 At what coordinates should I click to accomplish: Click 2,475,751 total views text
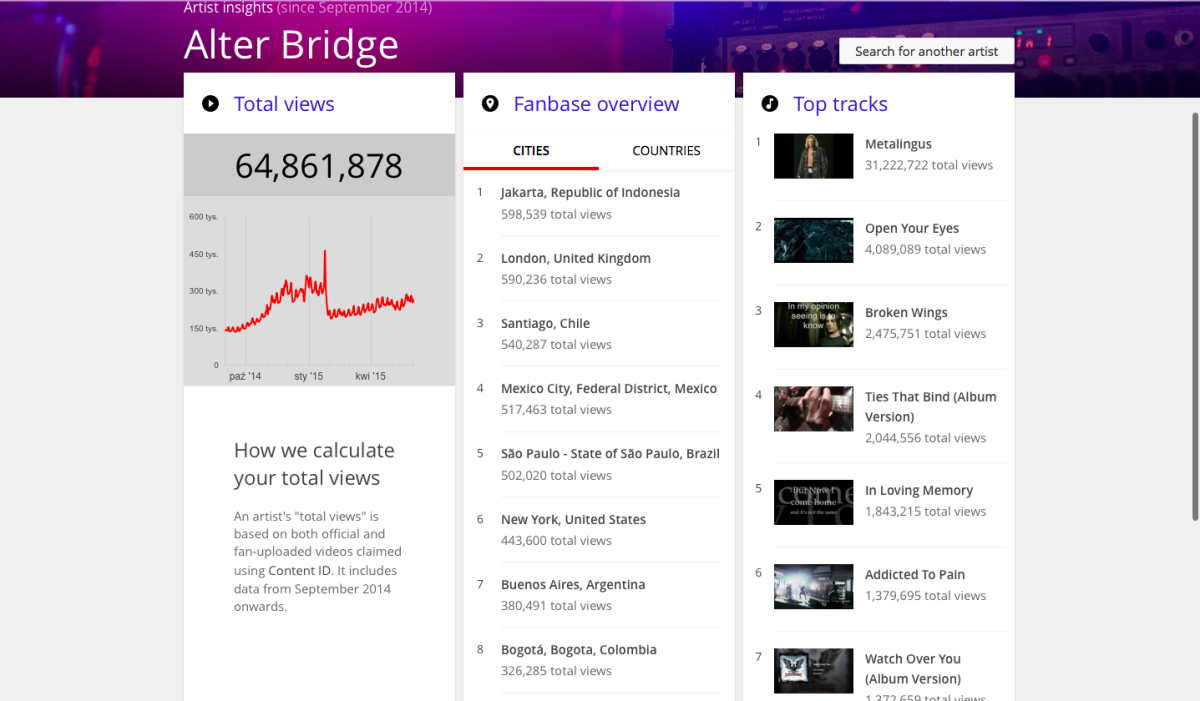(925, 333)
